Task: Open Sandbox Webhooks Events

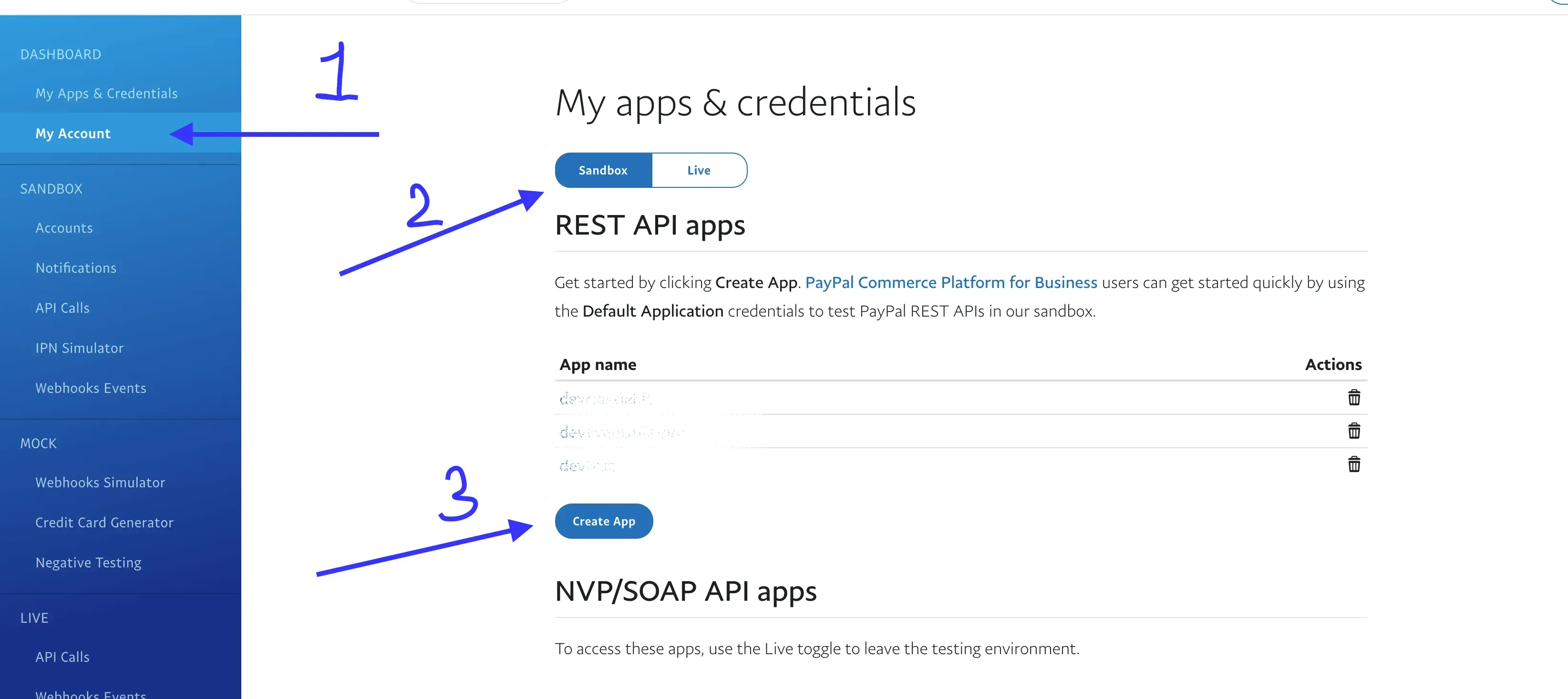Action: pos(91,389)
